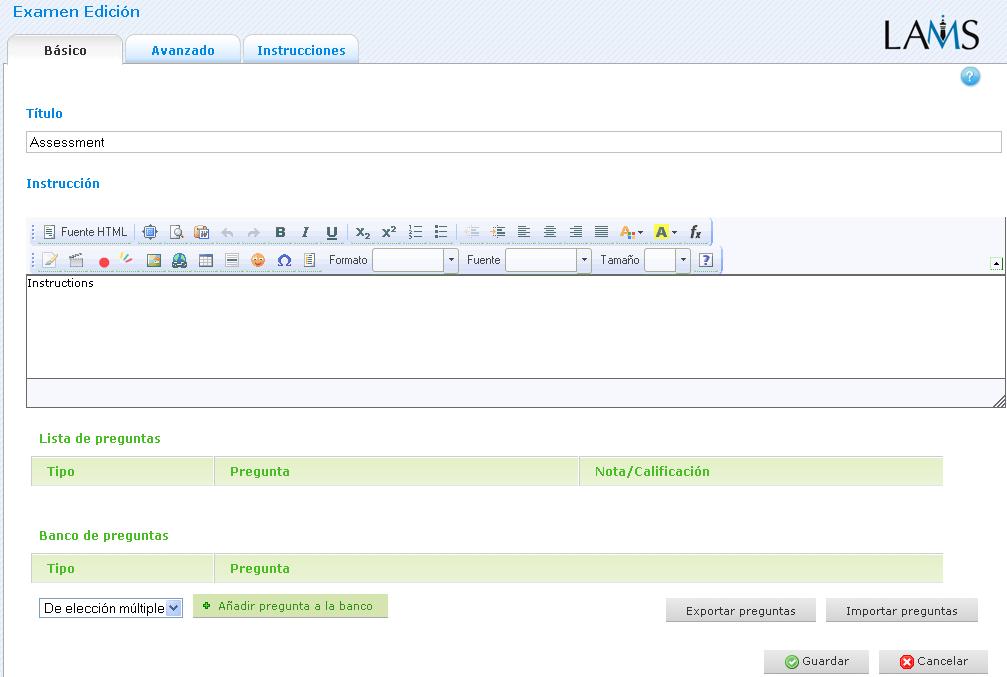The image size is (1007, 677).
Task: Switch to the Avanzado tab
Action: click(183, 51)
